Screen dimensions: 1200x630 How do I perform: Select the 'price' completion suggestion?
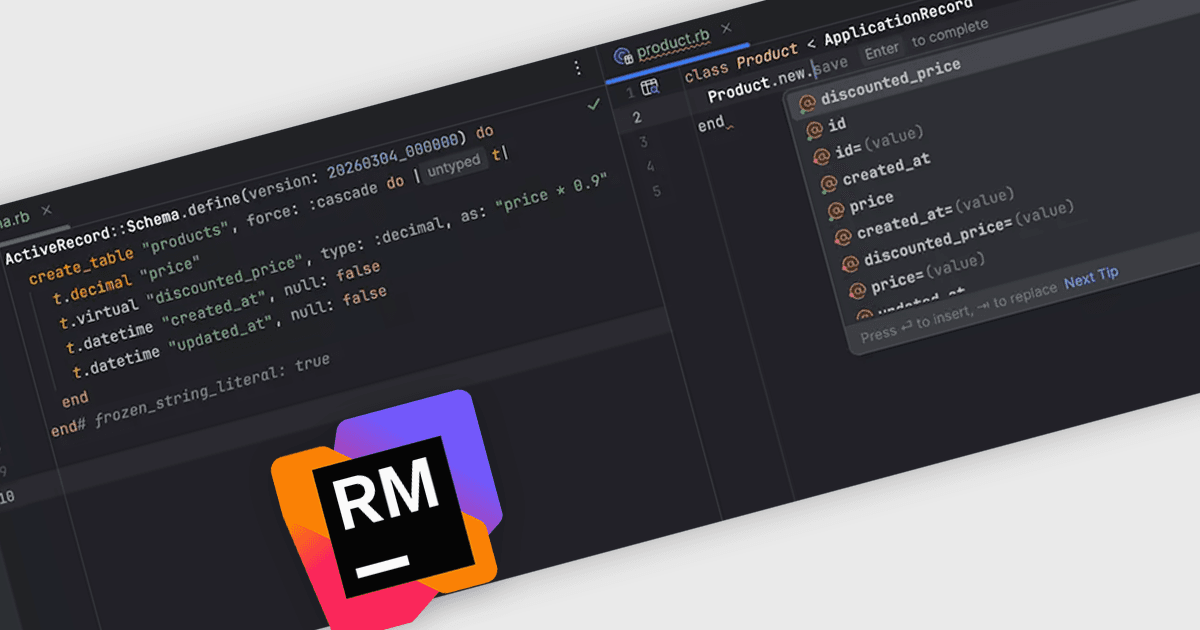[871, 203]
